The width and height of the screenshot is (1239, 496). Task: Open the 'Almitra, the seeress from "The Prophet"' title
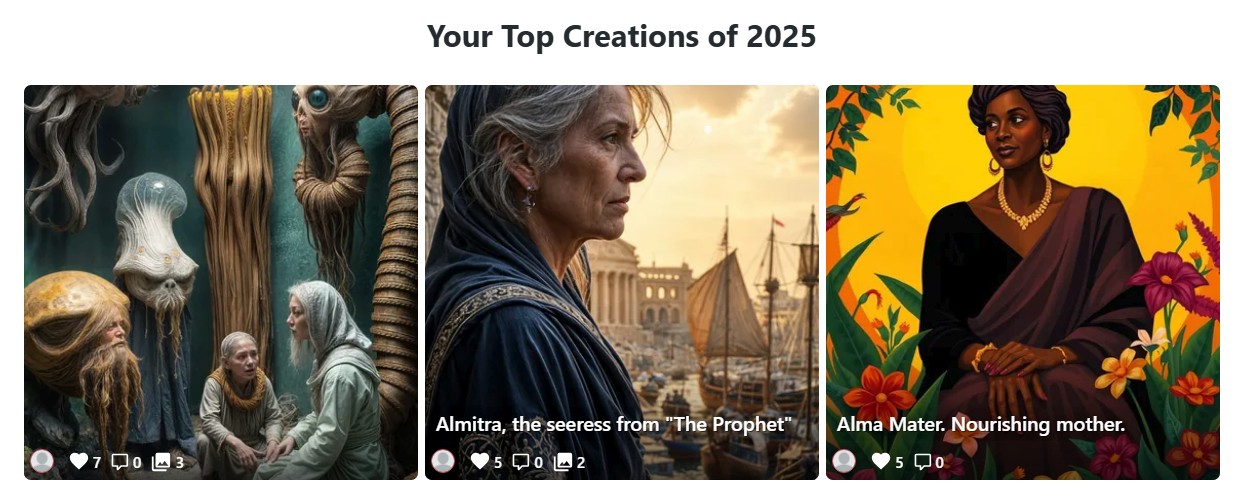click(x=613, y=424)
